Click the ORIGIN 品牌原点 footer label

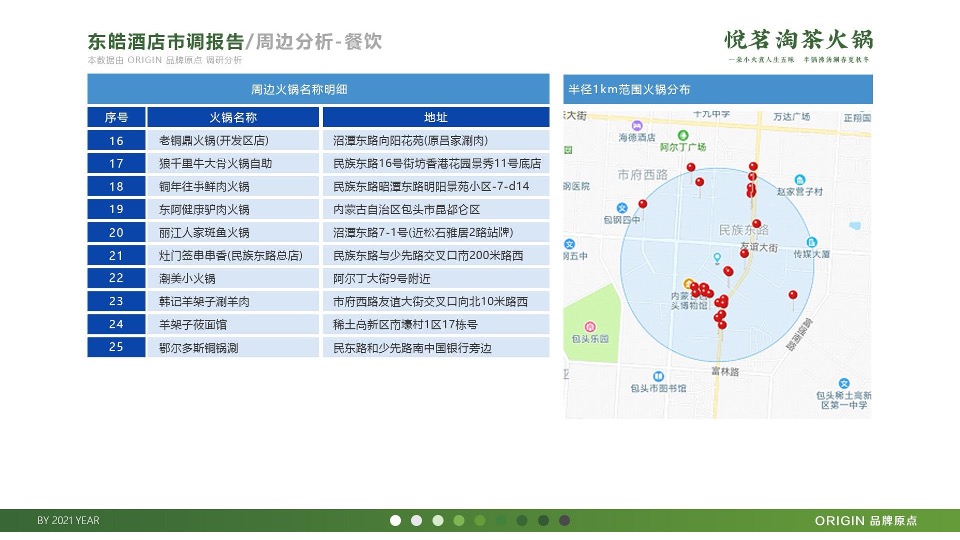tap(866, 520)
